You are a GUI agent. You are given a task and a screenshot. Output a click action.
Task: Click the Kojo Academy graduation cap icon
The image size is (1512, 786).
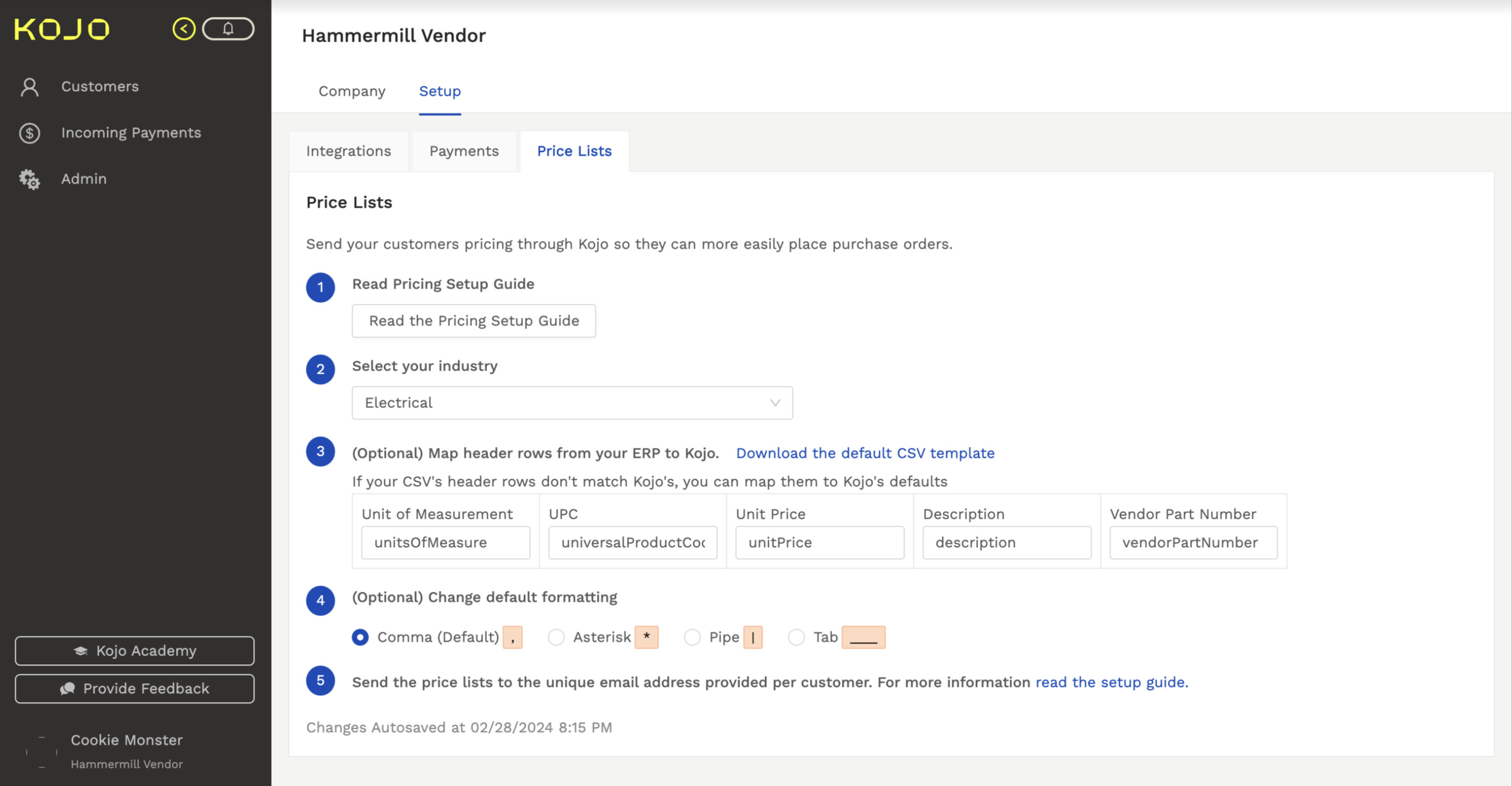pos(81,650)
